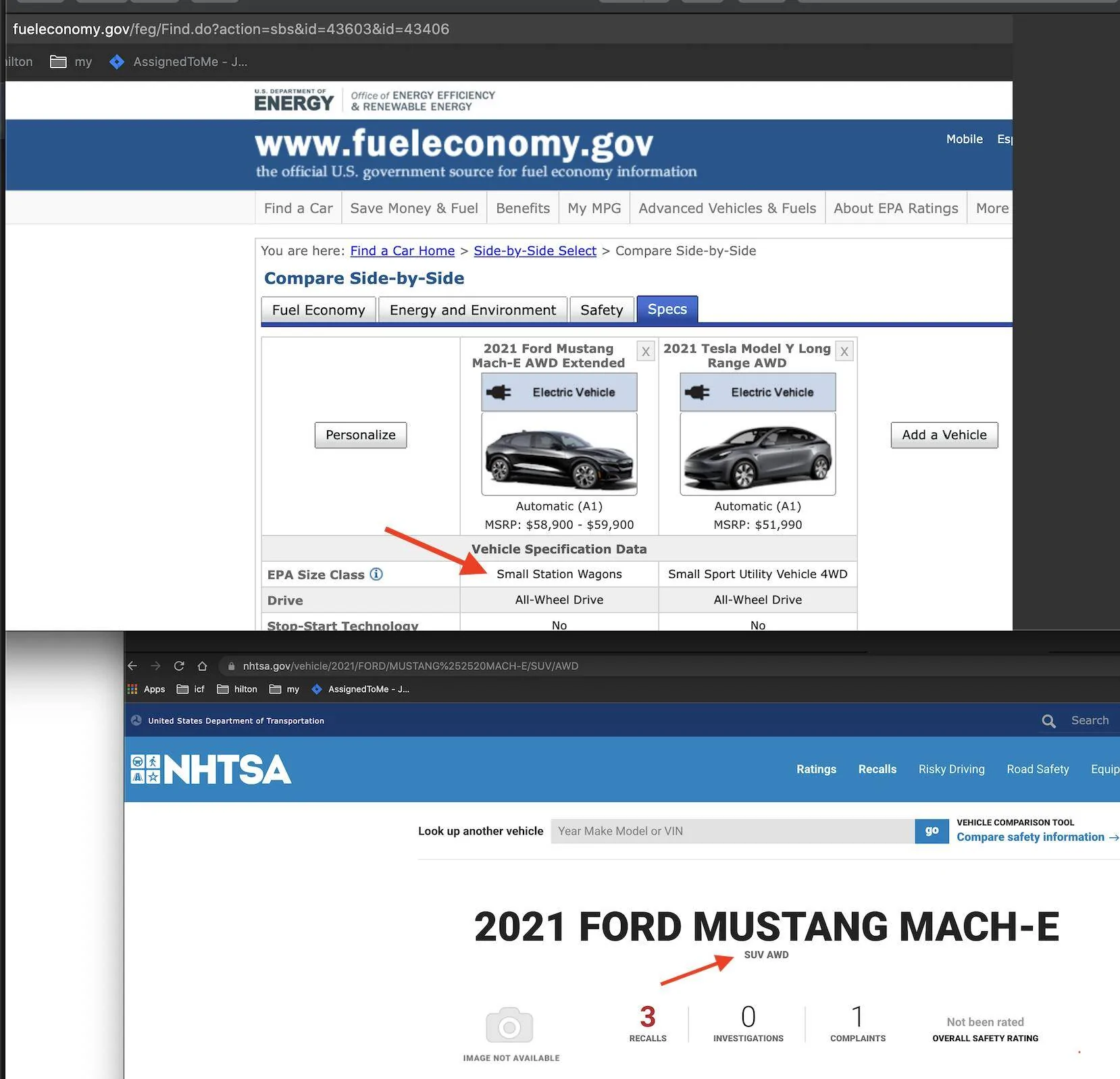Open the Mobile link in the header
Screen dimensions: 1120x1079
pyautogui.click(x=964, y=139)
